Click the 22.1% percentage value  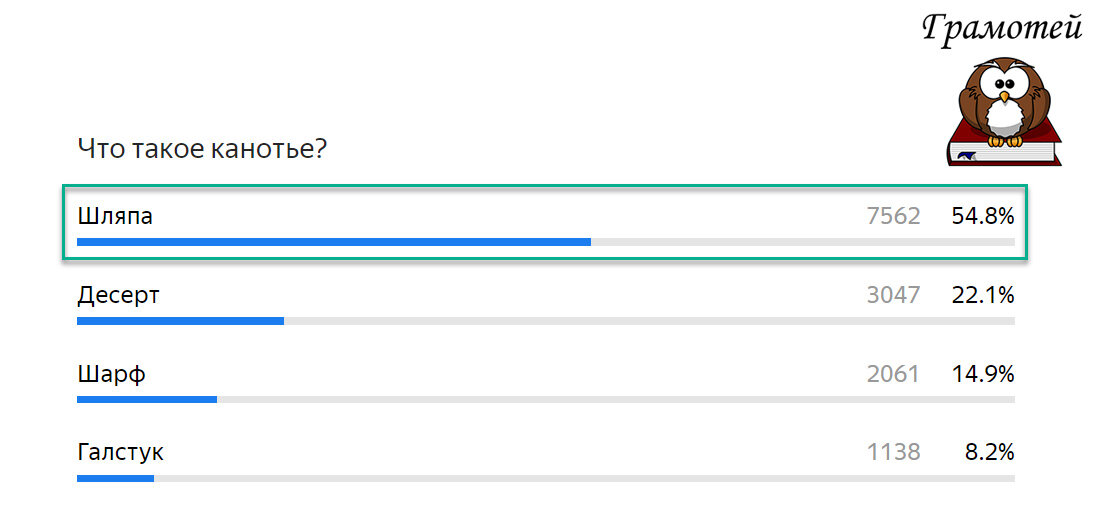983,296
